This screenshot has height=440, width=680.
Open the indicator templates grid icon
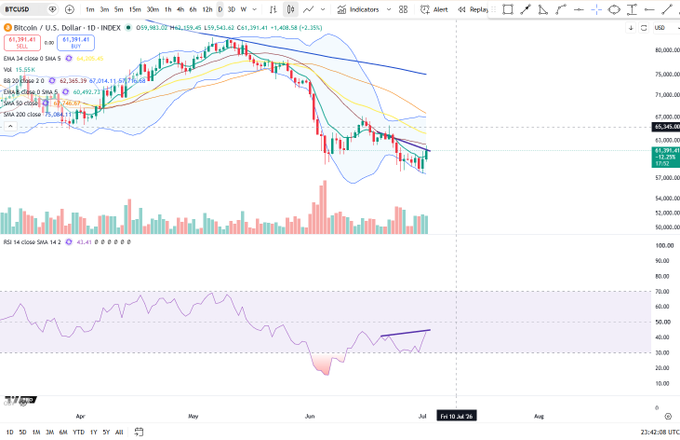point(403,10)
